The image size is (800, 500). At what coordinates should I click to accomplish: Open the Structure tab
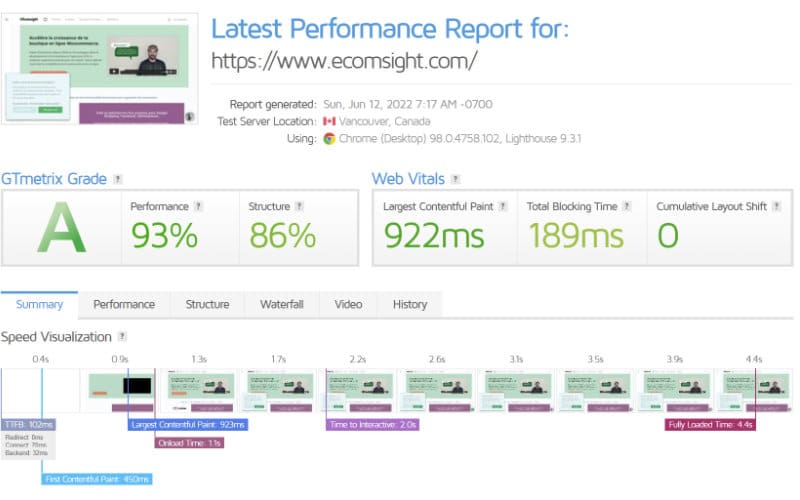pyautogui.click(x=207, y=305)
